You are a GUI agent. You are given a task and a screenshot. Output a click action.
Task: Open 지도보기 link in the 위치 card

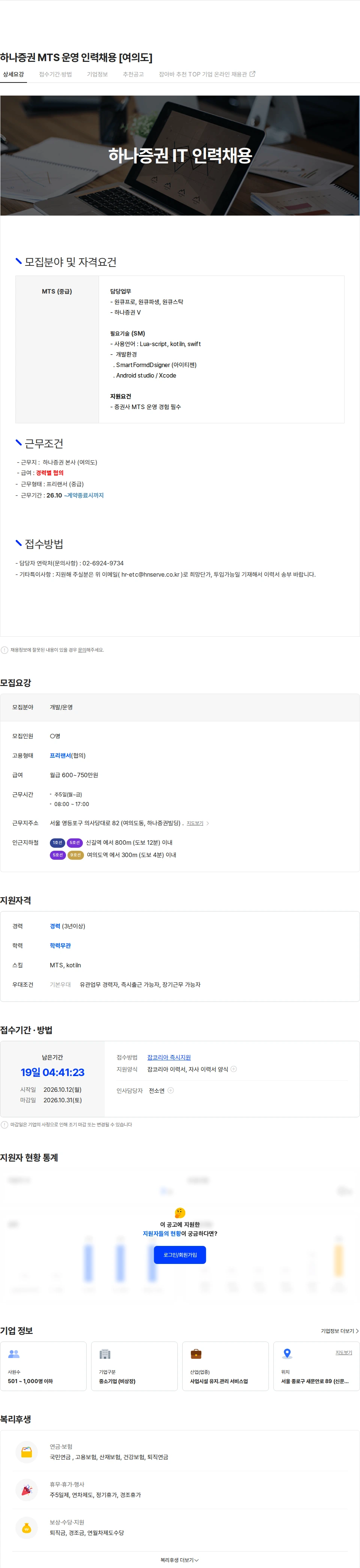click(343, 1352)
